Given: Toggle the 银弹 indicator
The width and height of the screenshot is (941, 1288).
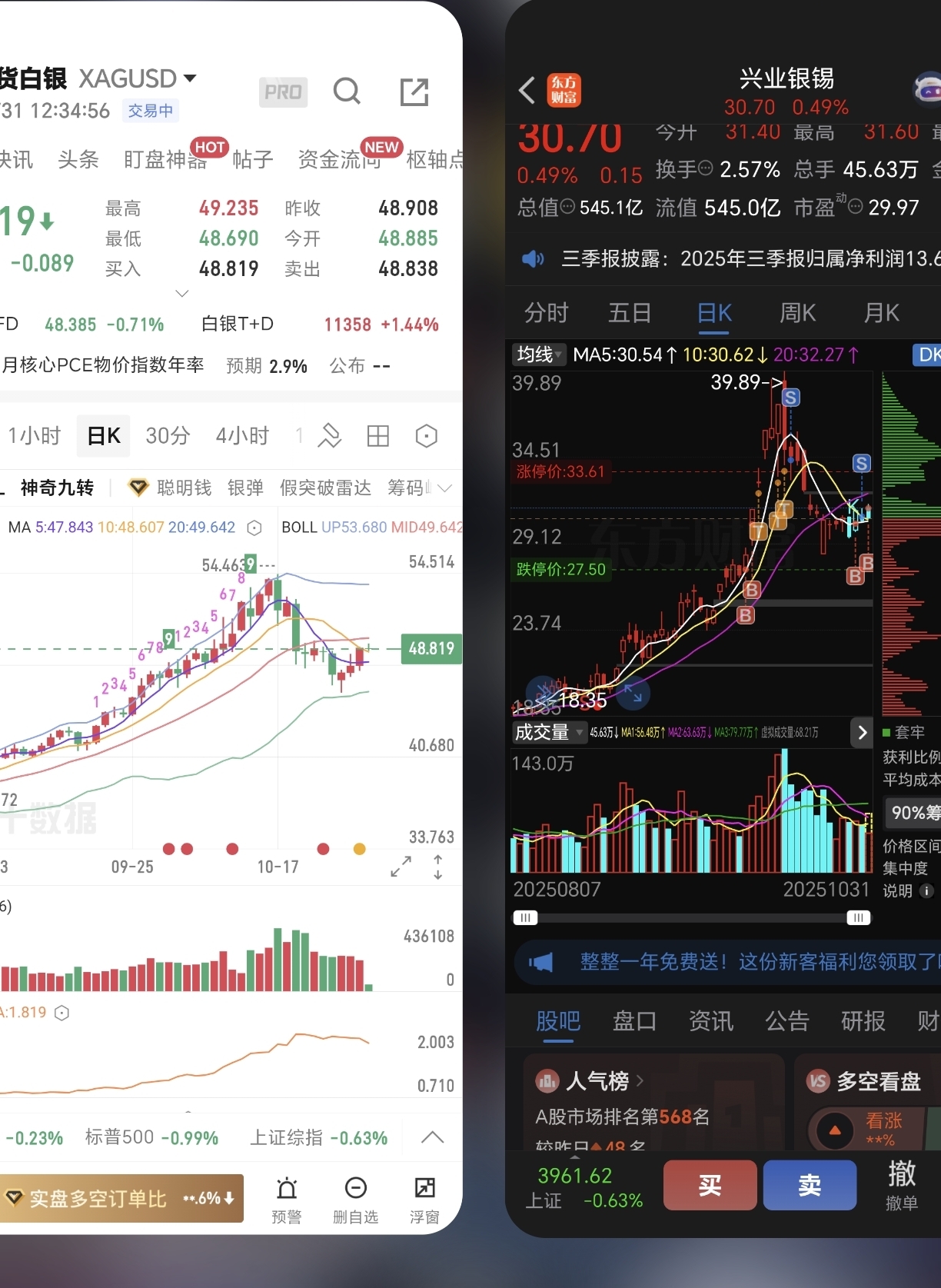Looking at the screenshot, I should (245, 488).
